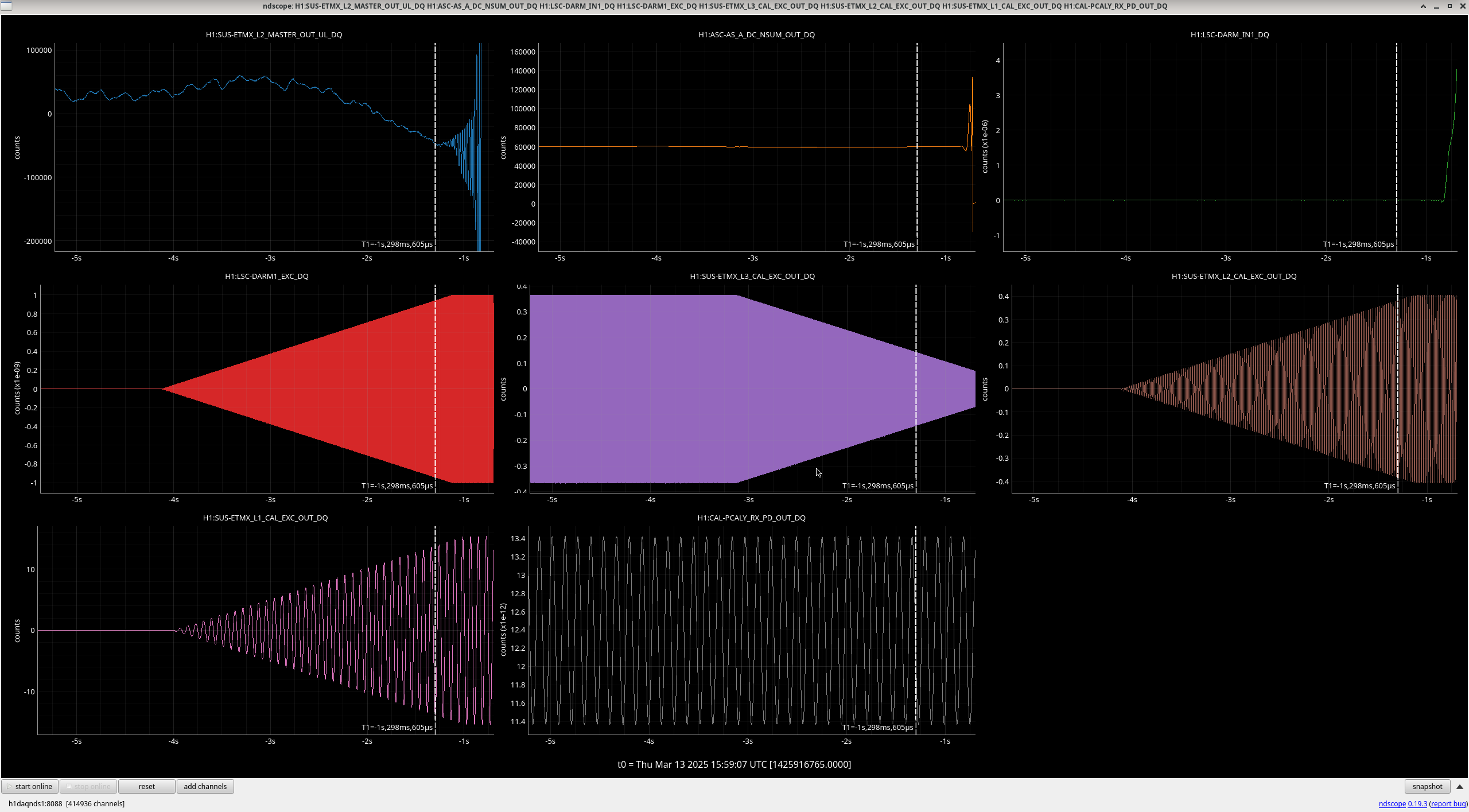Image resolution: width=1469 pixels, height=812 pixels.
Task: Select the T1 cursor in LSC-DARM1_EXC plot
Action: (435, 388)
